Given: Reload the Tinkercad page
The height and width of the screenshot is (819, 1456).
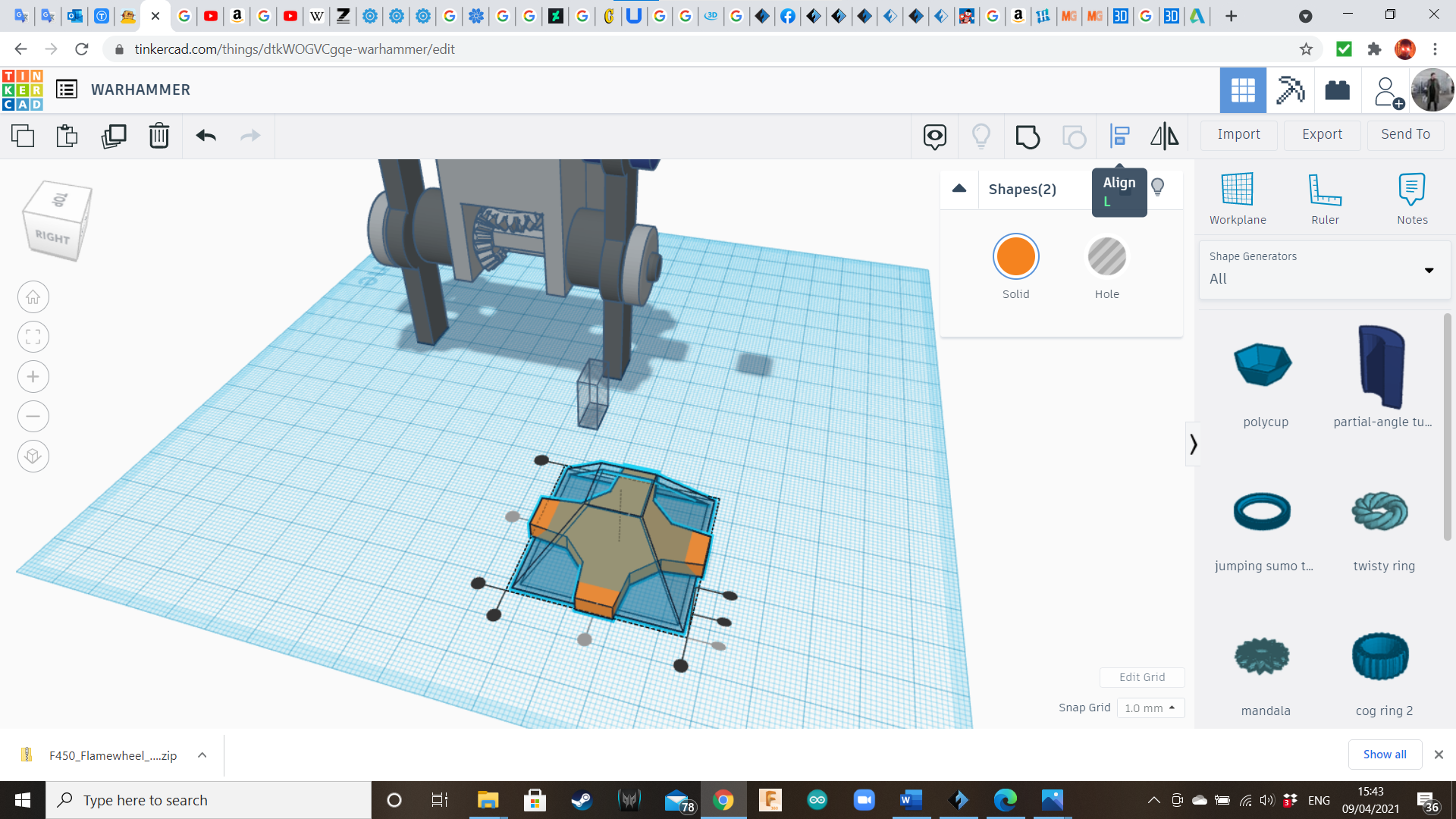Looking at the screenshot, I should (82, 49).
